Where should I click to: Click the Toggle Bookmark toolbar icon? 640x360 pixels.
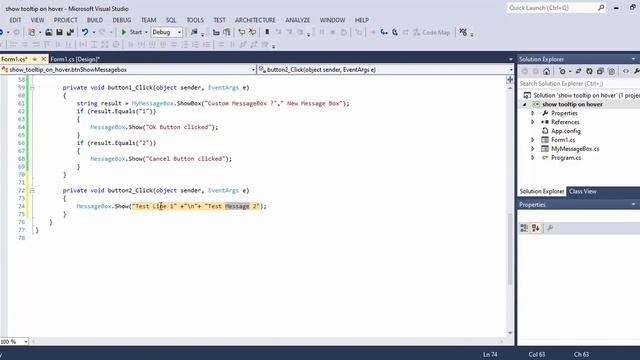[x=267, y=32]
